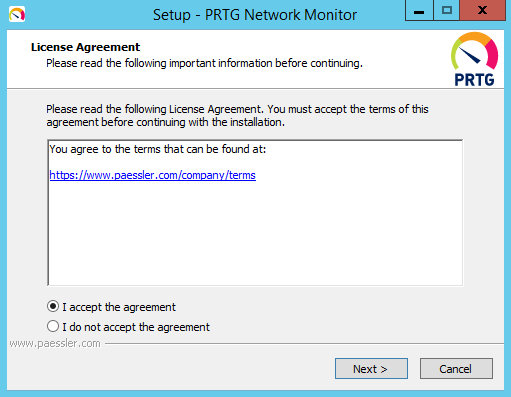The width and height of the screenshot is (511, 397).
Task: Click the www.paessler.com footer label
Action: click(x=55, y=343)
